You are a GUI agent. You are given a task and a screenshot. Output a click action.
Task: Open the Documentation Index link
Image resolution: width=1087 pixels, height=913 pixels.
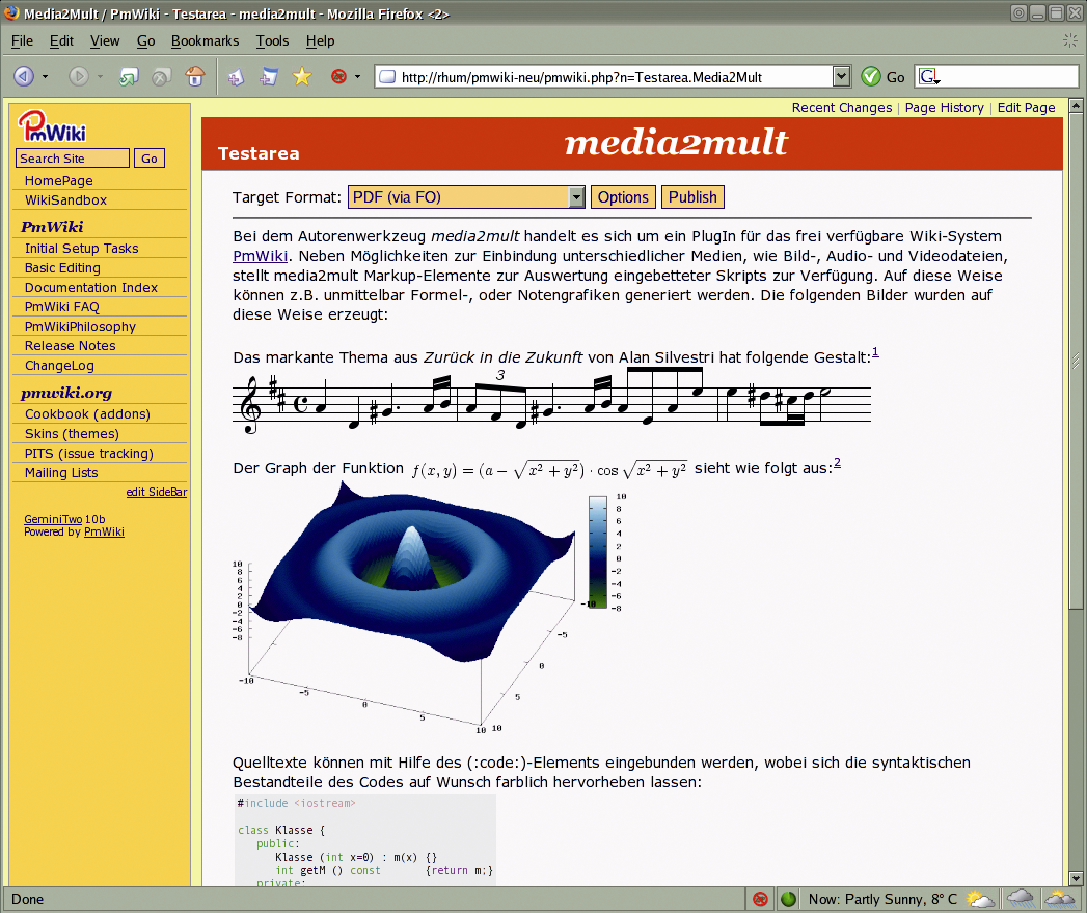(92, 287)
